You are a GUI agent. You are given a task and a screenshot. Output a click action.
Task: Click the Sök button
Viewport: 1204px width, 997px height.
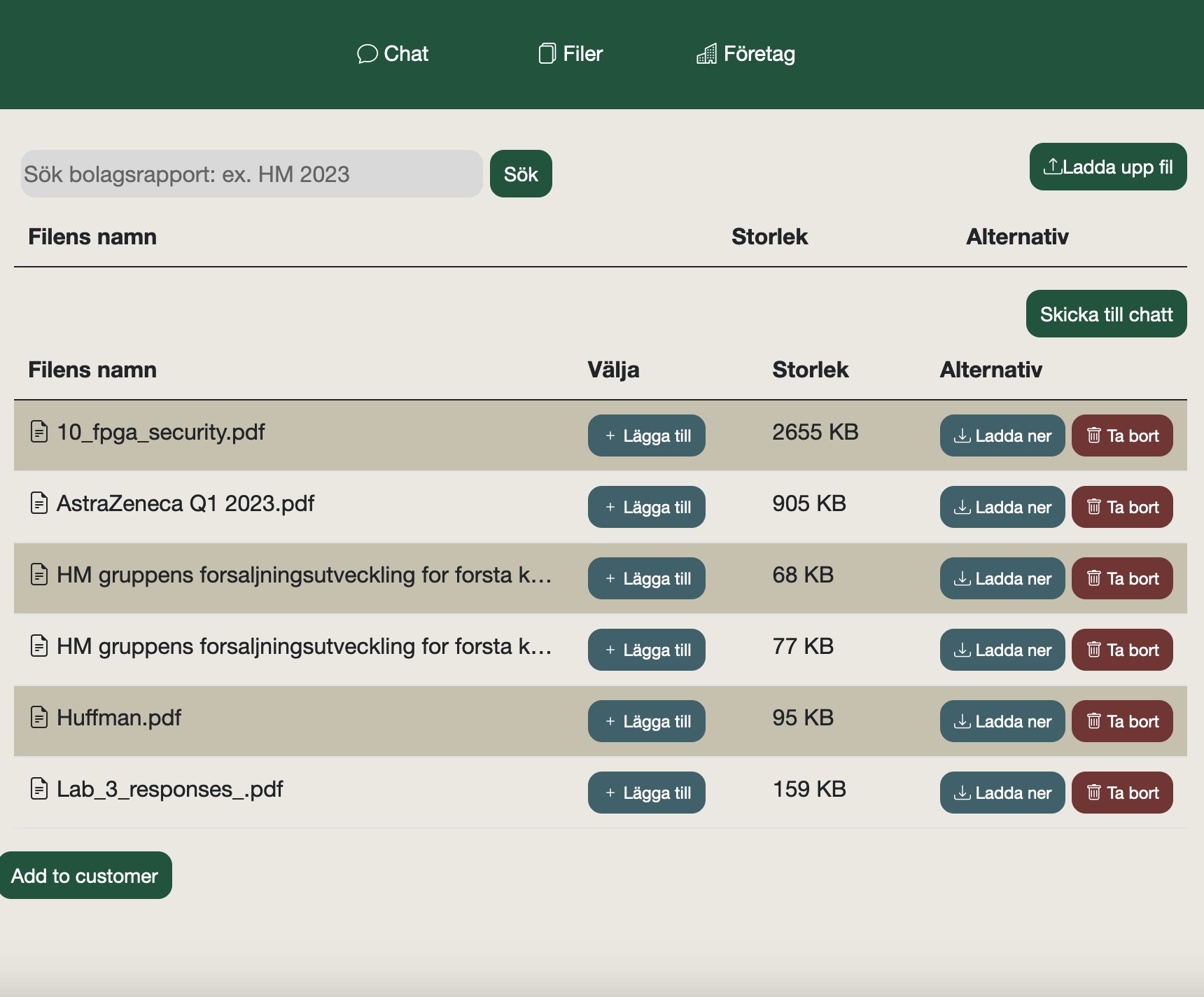[x=521, y=174]
